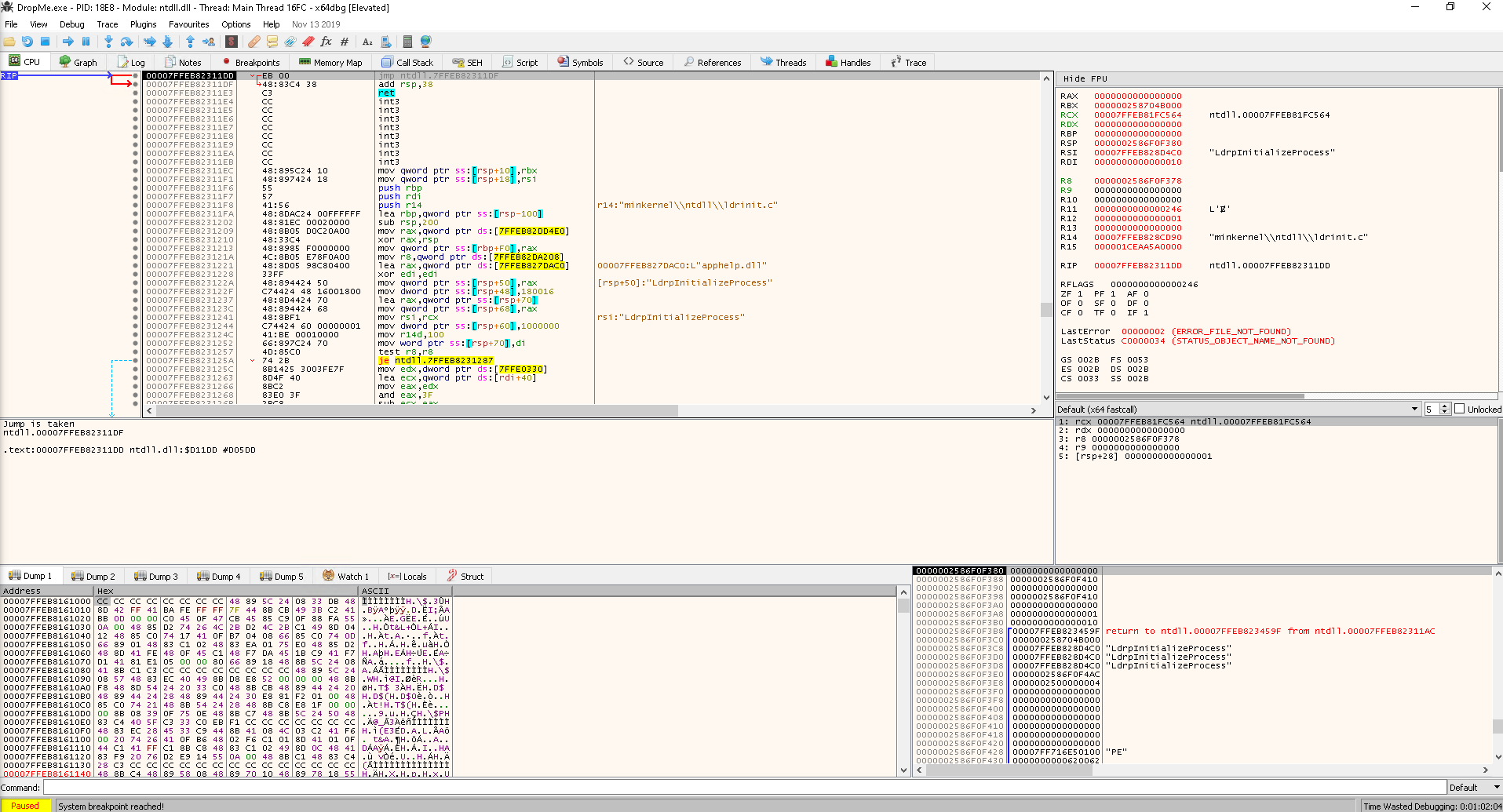The image size is (1503, 812).
Task: Open the Calculator toolbar icon
Action: [407, 42]
